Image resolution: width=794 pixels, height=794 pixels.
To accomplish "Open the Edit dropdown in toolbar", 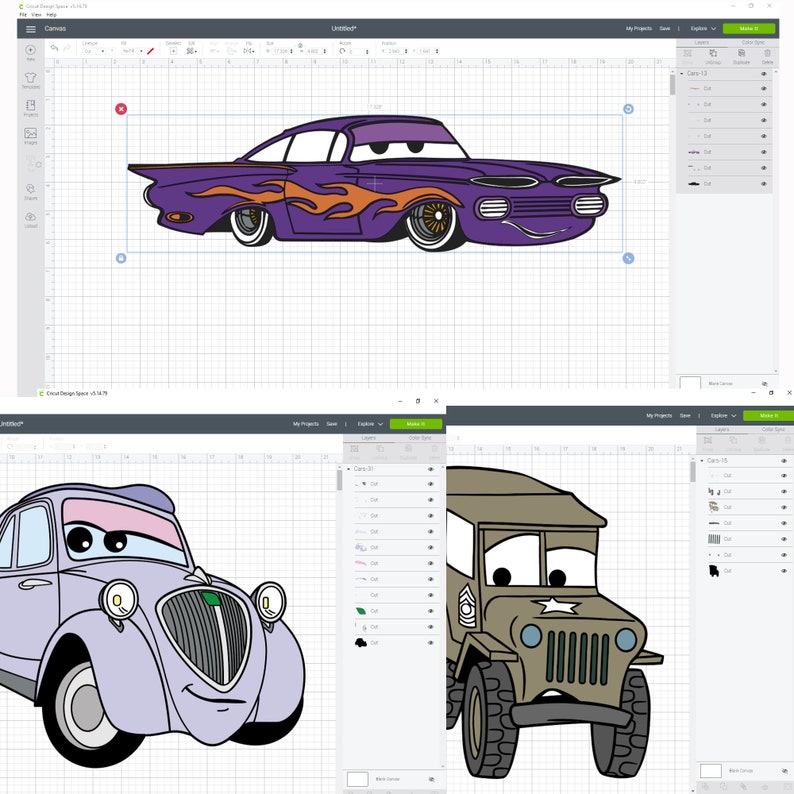I will click(x=191, y=51).
